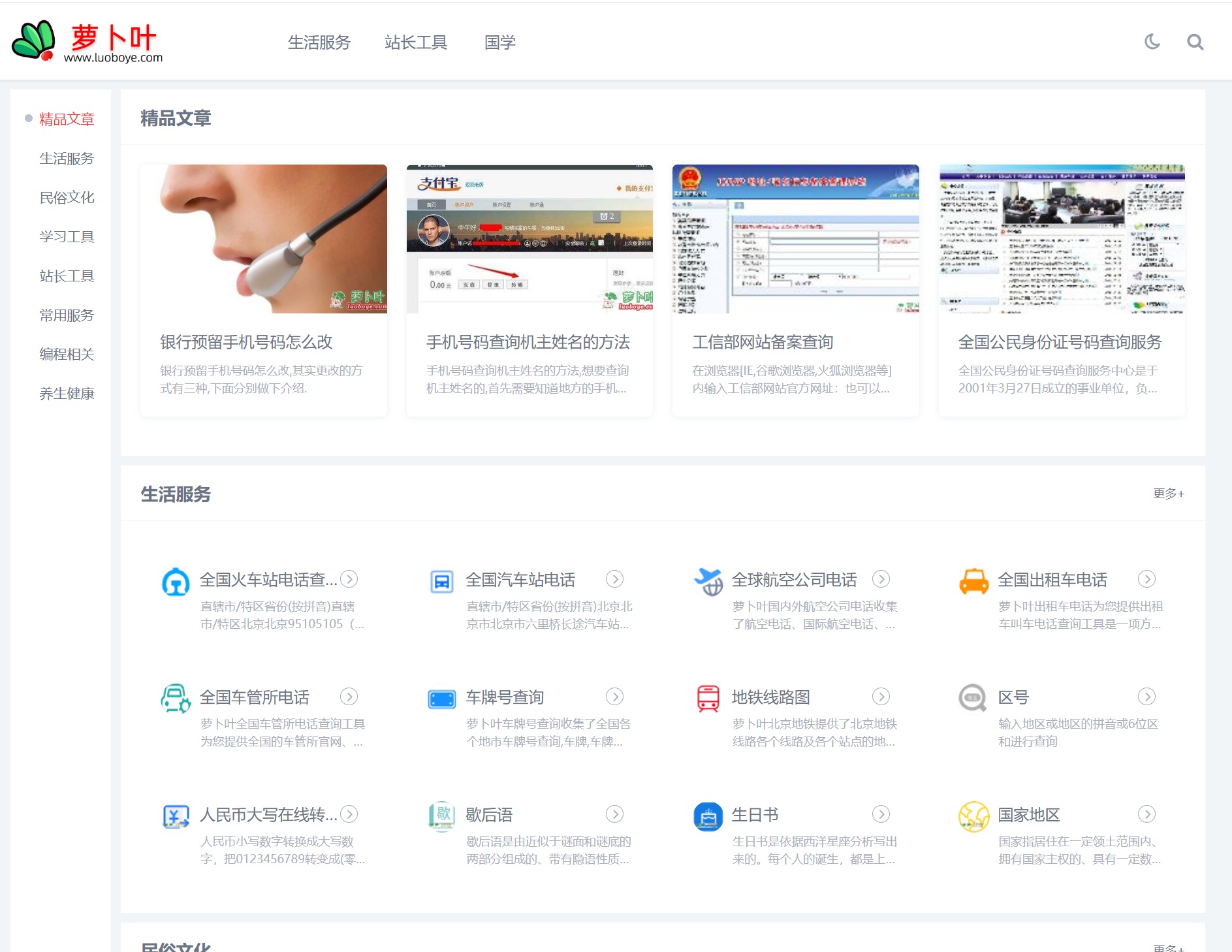This screenshot has width=1232, height=952.
Task: Expand the arrow next to 歇后语
Action: click(x=614, y=814)
